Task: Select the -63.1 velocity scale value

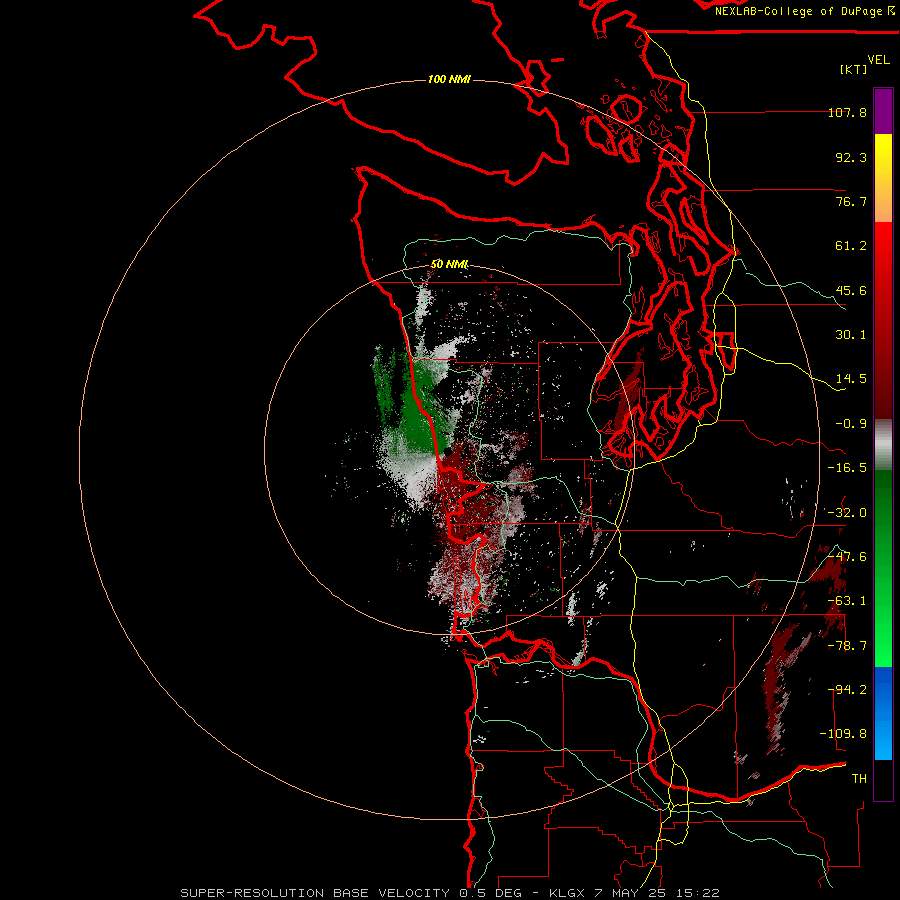Action: coord(847,601)
